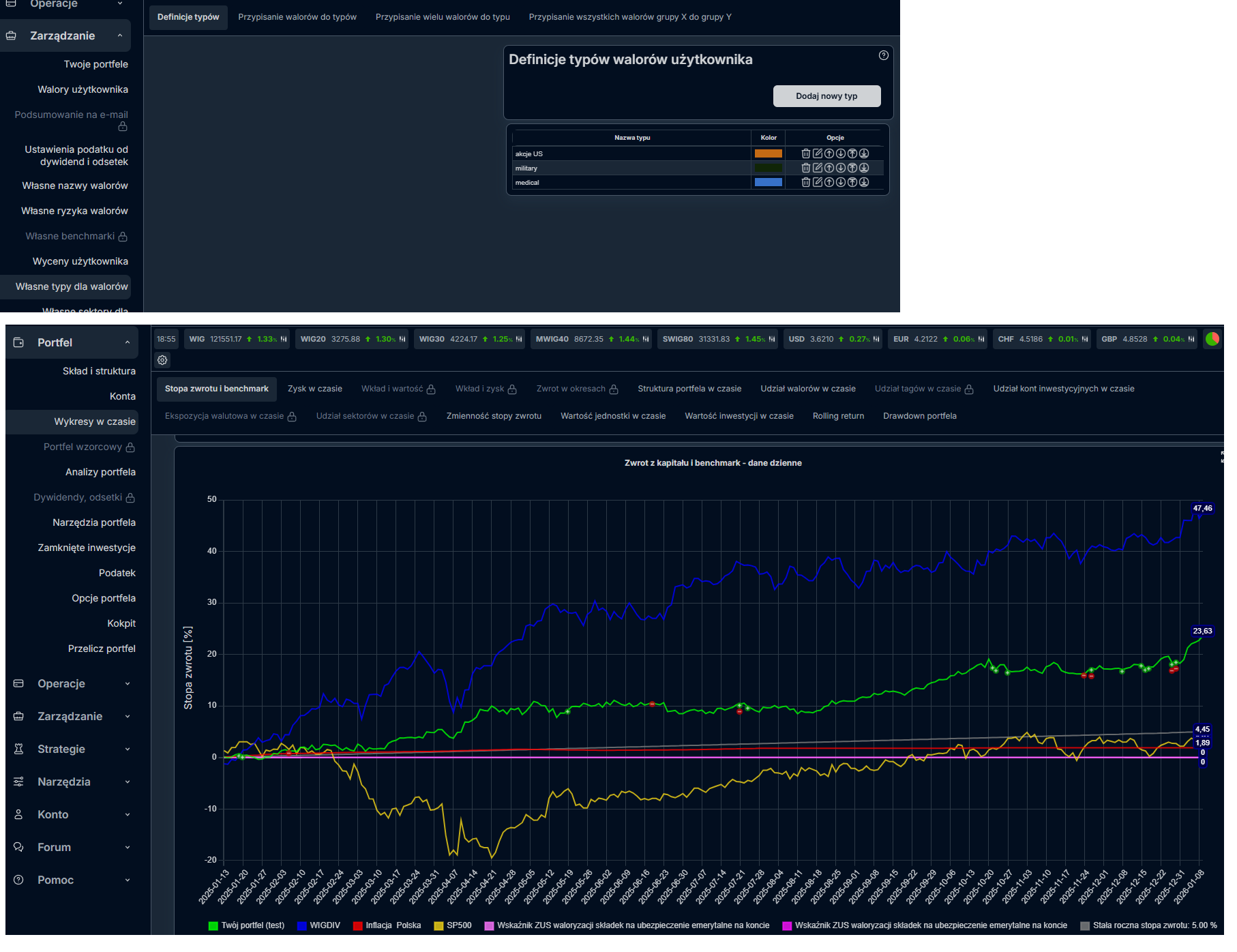Open Twoje portfele in the sidebar
1237x952 pixels.
coord(95,64)
